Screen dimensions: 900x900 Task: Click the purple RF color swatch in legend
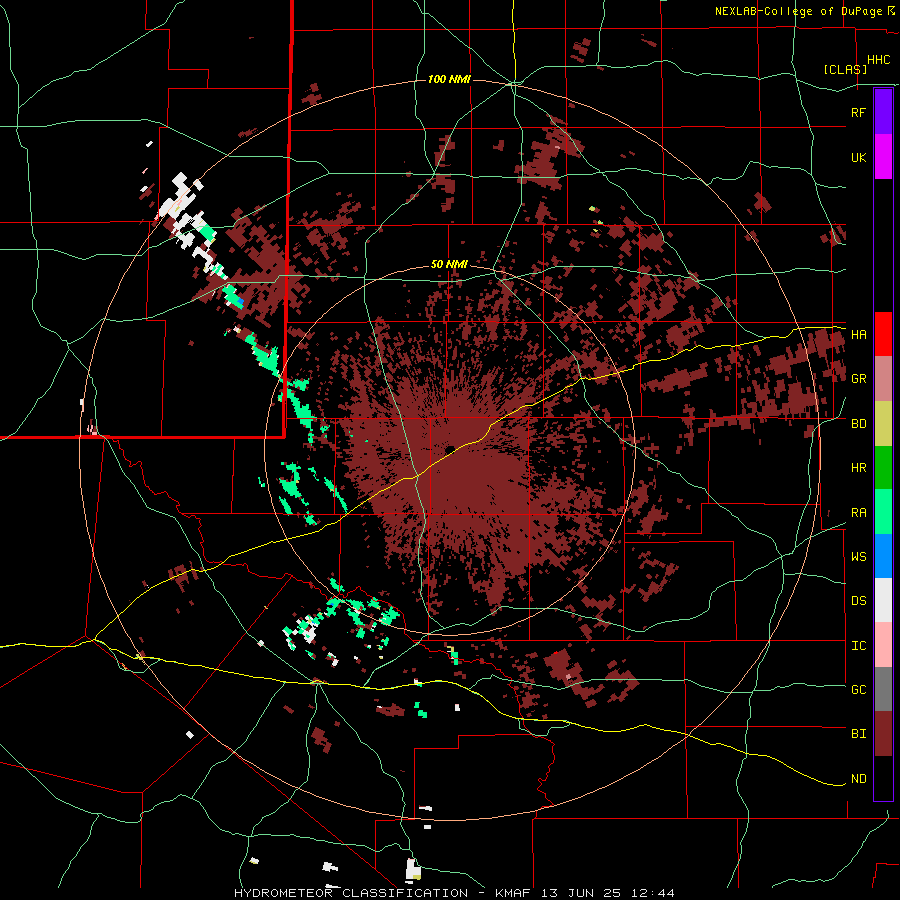click(x=883, y=112)
